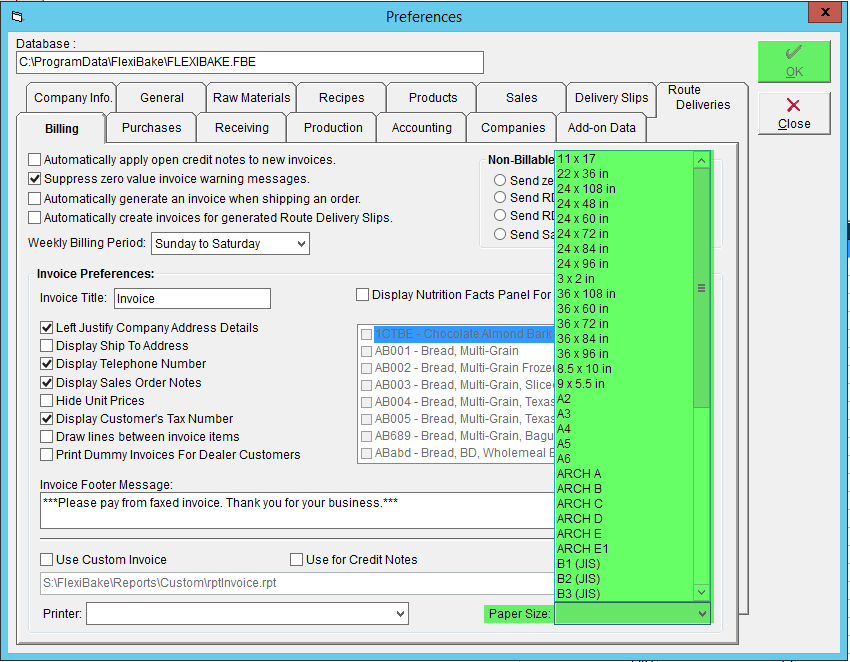Switch to the Add-on Data tab
The height and width of the screenshot is (662, 850).
[x=602, y=128]
